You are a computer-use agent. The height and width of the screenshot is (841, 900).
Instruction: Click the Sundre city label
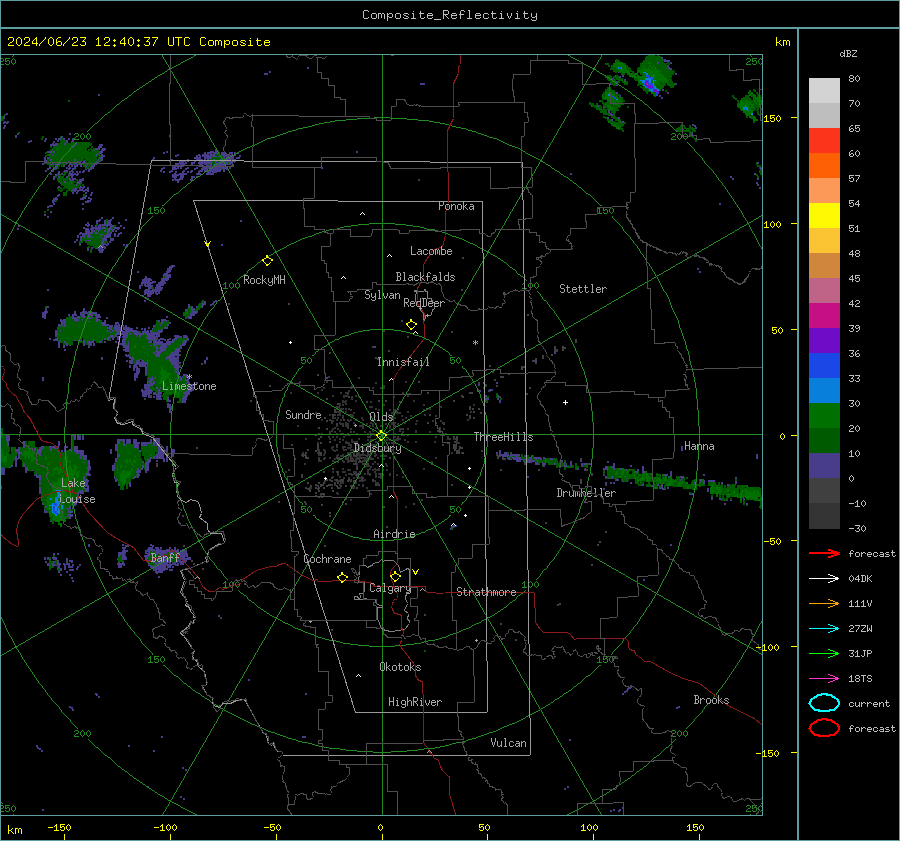point(303,414)
